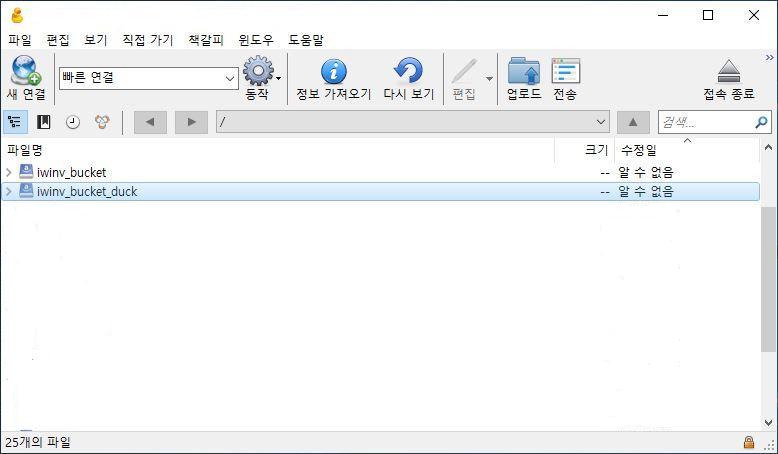Expand the iwinv_bucket tree row

pyautogui.click(x=8, y=172)
